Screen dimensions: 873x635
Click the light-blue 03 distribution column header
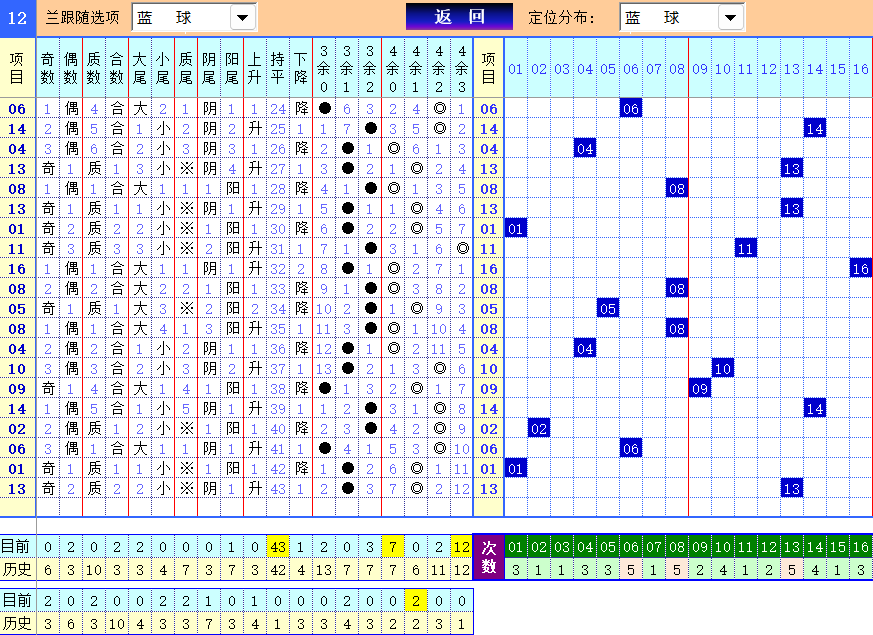point(562,69)
